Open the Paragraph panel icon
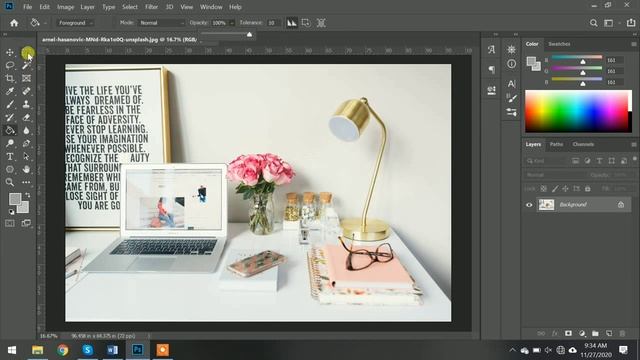The image size is (640, 360). [x=491, y=70]
